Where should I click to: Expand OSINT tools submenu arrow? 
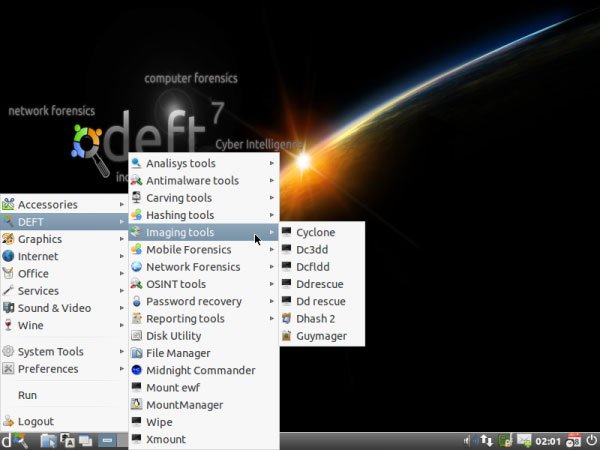point(272,284)
